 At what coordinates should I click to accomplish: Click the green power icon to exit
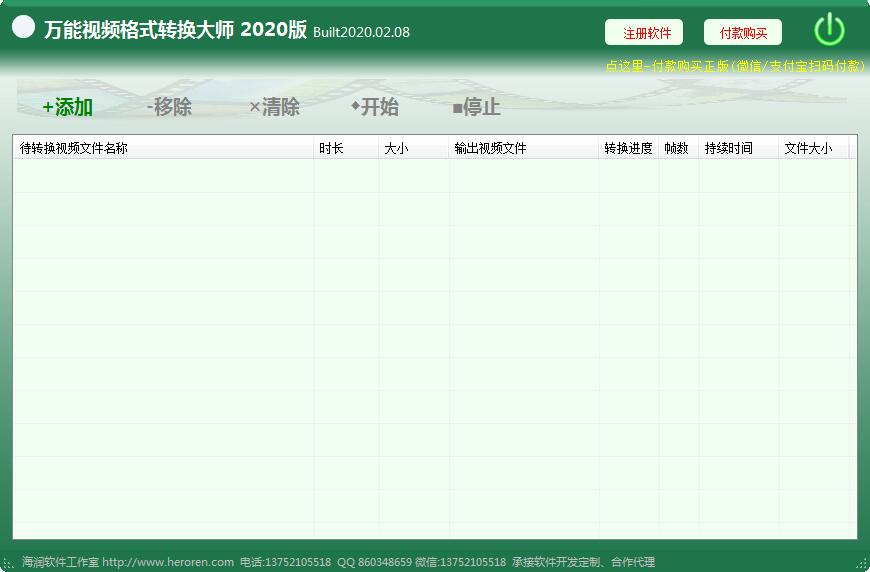[829, 30]
